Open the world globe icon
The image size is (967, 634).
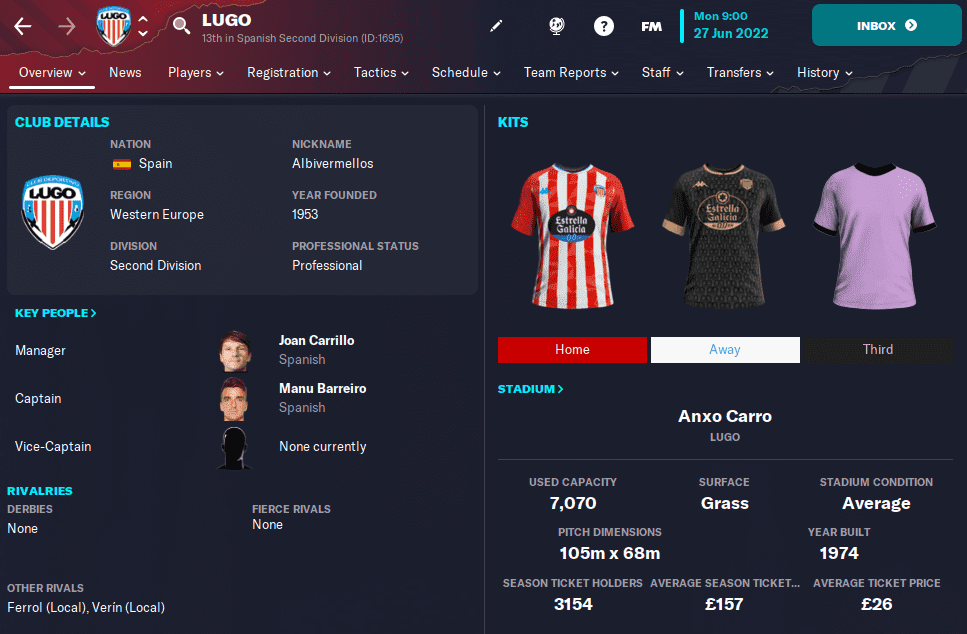(x=556, y=26)
